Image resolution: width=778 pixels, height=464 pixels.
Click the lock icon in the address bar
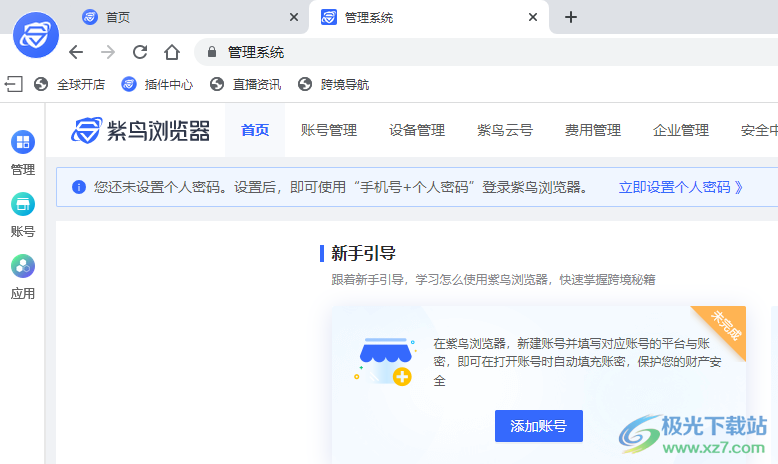pos(212,52)
